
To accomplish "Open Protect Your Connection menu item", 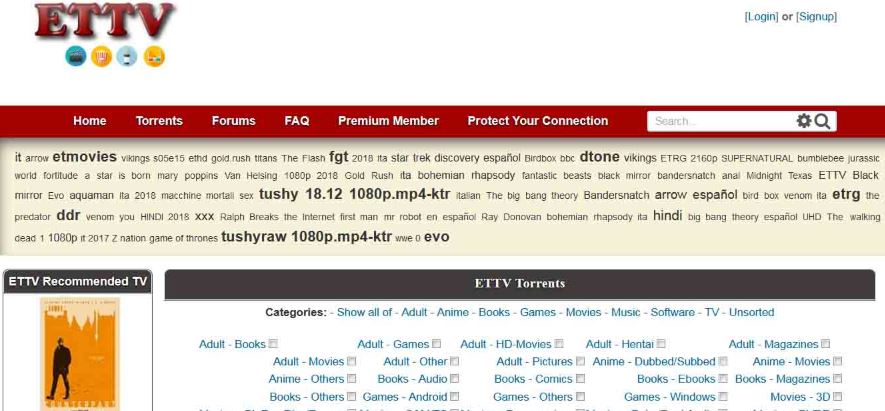I will [538, 121].
